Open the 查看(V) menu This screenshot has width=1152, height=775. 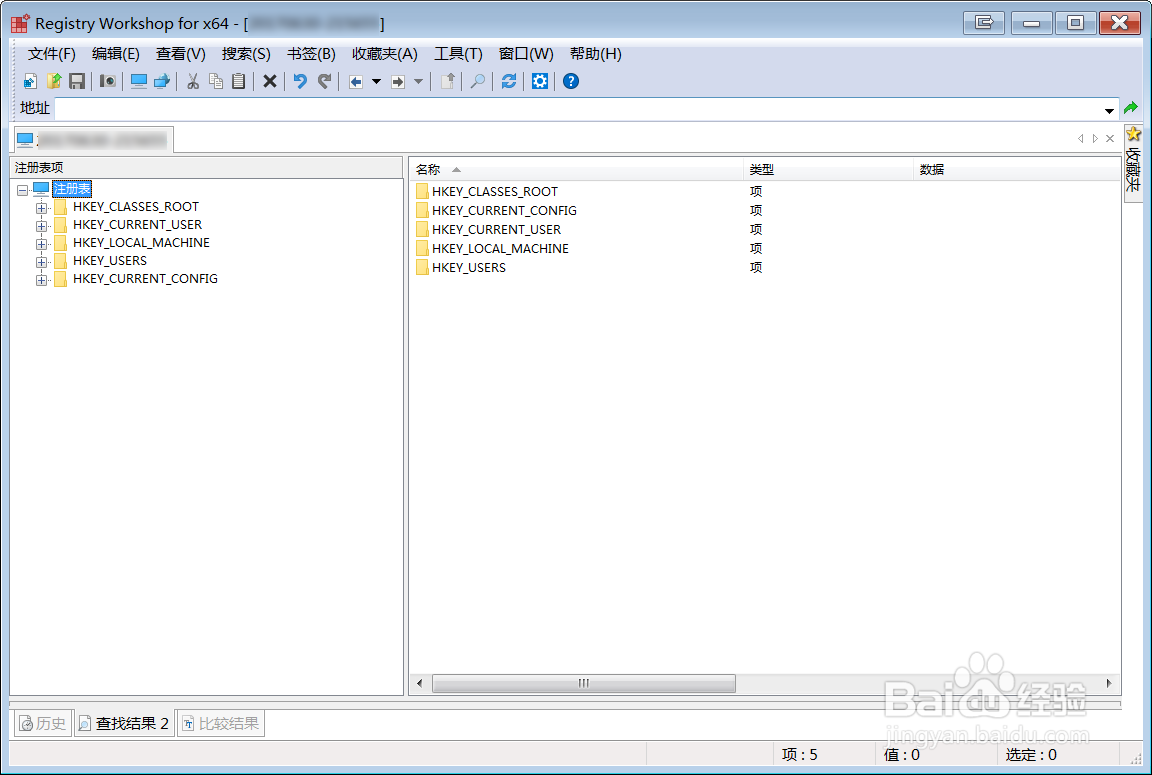181,54
